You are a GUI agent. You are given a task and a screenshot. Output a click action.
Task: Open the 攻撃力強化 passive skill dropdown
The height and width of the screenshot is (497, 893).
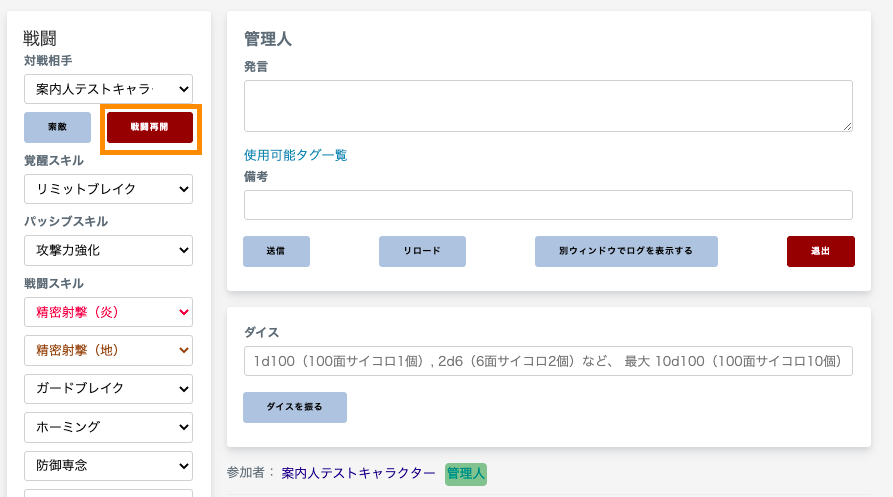(108, 250)
